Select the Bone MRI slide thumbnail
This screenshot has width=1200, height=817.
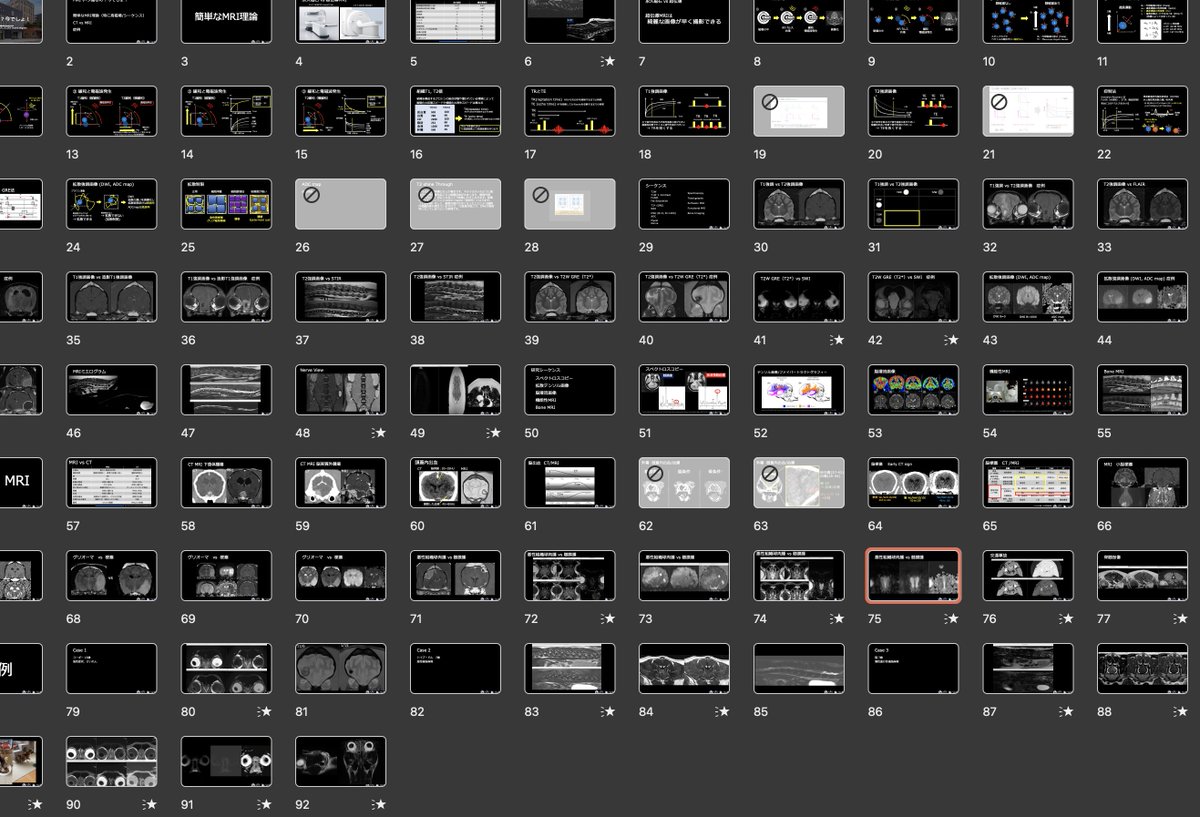tap(1143, 390)
